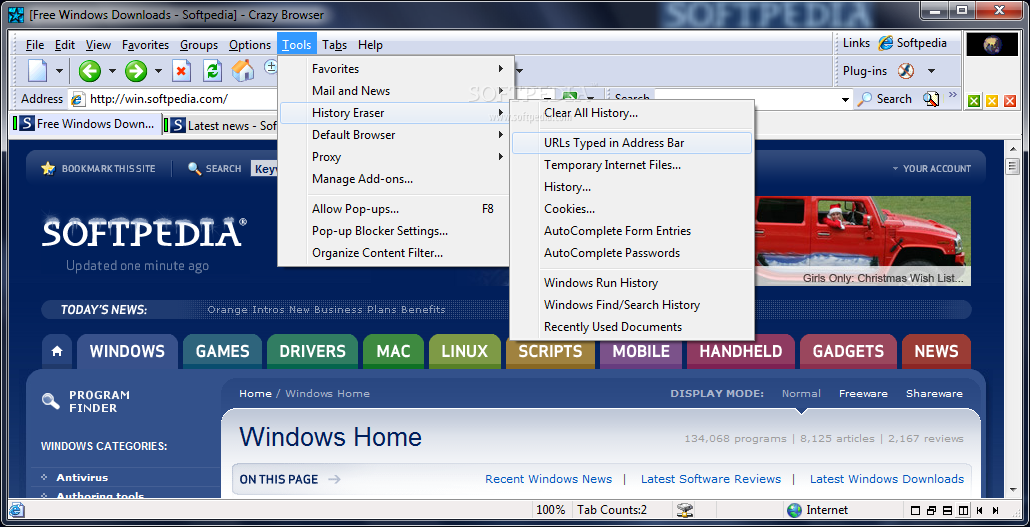Go to next tab via status bar arrow
The width and height of the screenshot is (1030, 527).
(x=997, y=511)
